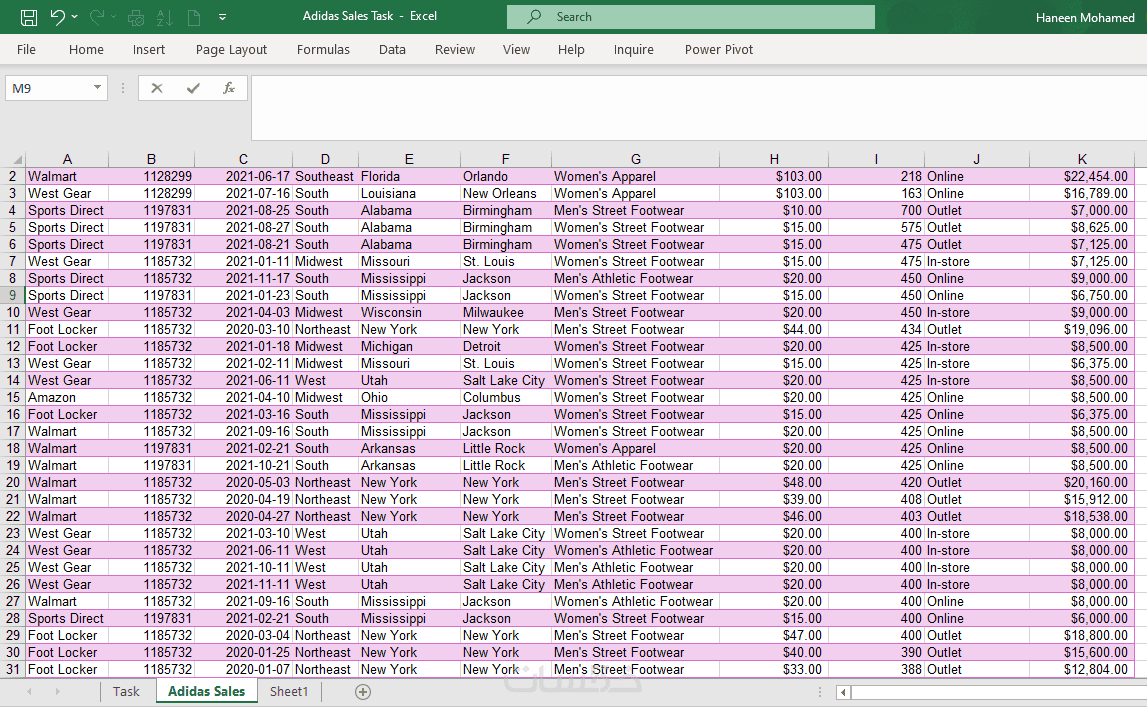The width and height of the screenshot is (1147, 707).
Task: Open the Data ribbon tab
Action: pyautogui.click(x=392, y=50)
